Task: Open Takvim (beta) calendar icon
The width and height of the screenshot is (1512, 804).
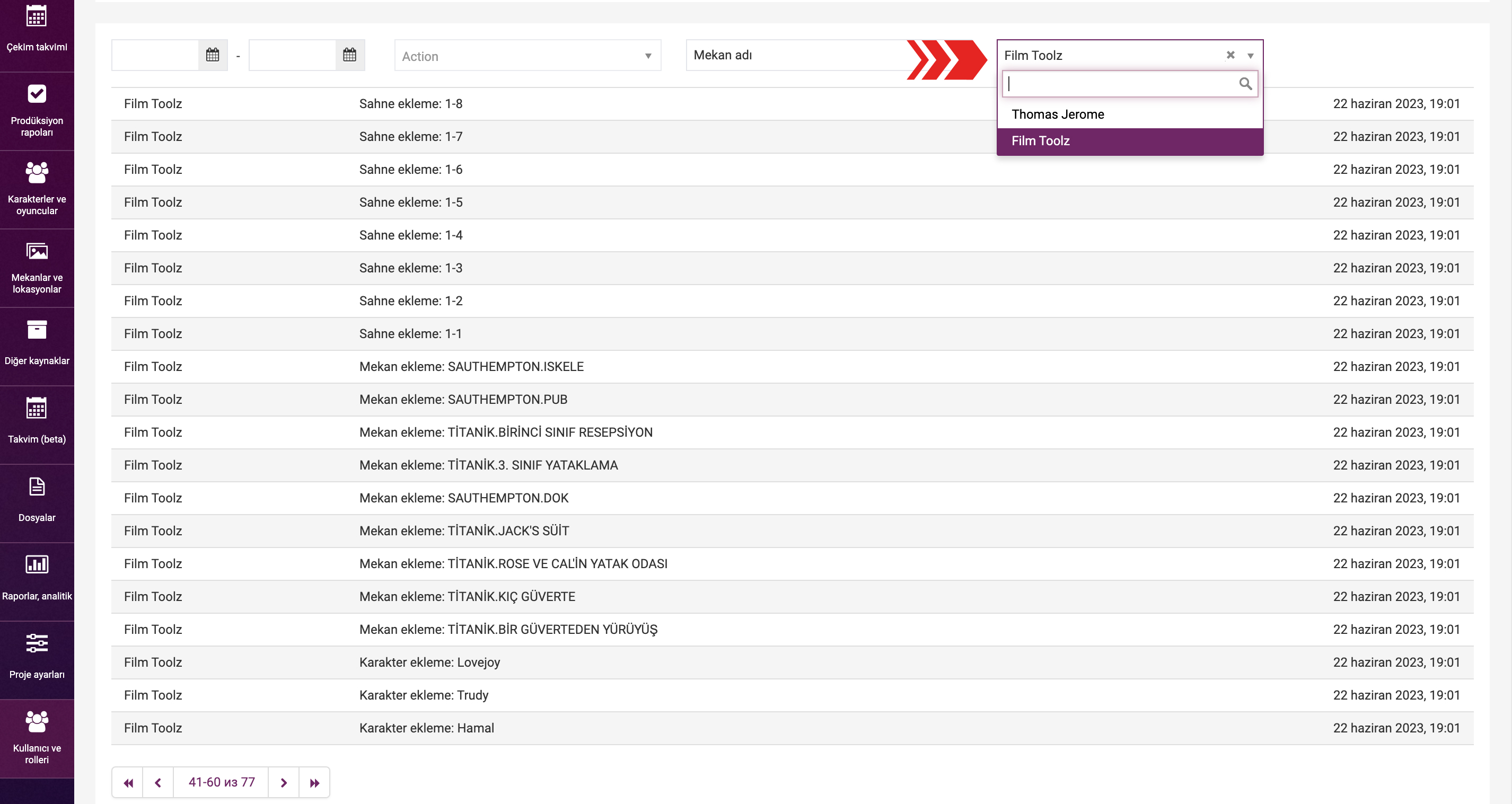Action: 37,408
